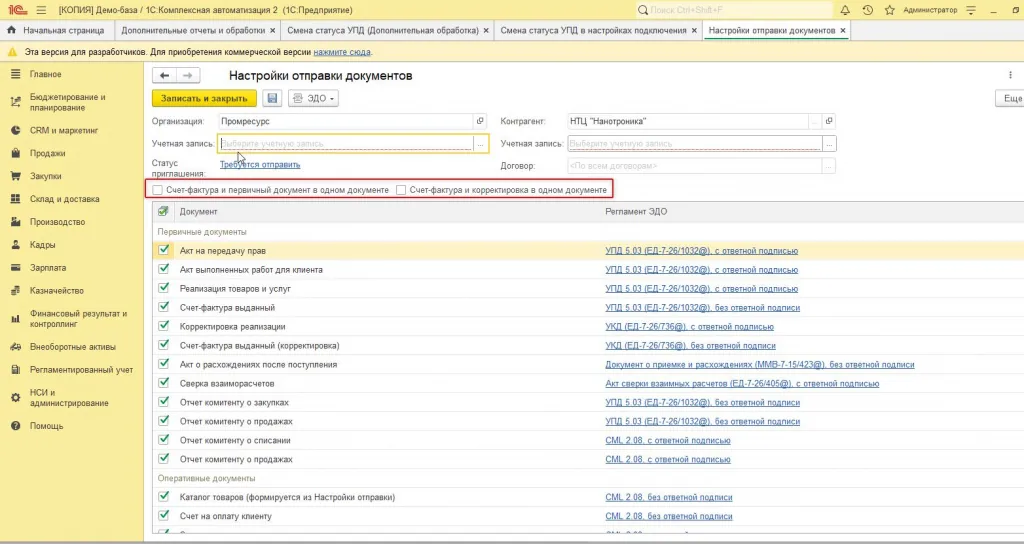
Task: Click the Продажи shopping bag icon
Action: [x=15, y=153]
